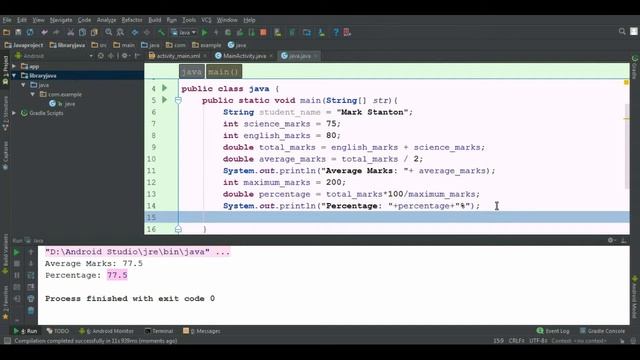Click the Synchronize toolbar icon
This screenshot has height=360, width=640.
[30, 32]
